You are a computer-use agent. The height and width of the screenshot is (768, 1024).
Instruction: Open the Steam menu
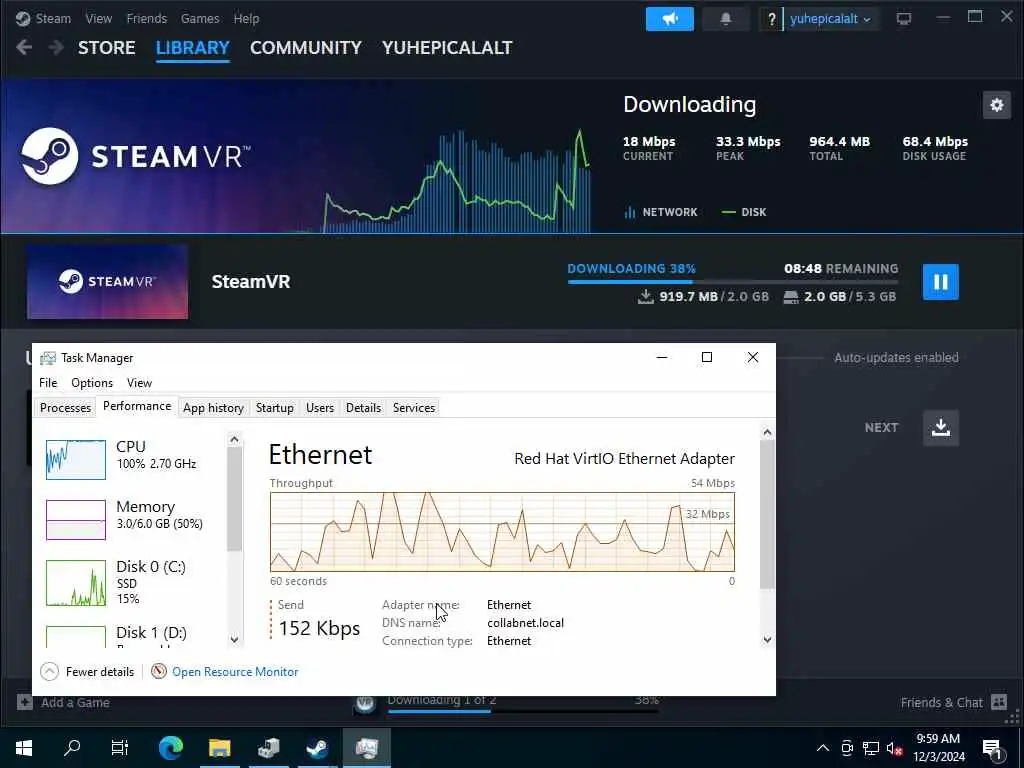(54, 18)
